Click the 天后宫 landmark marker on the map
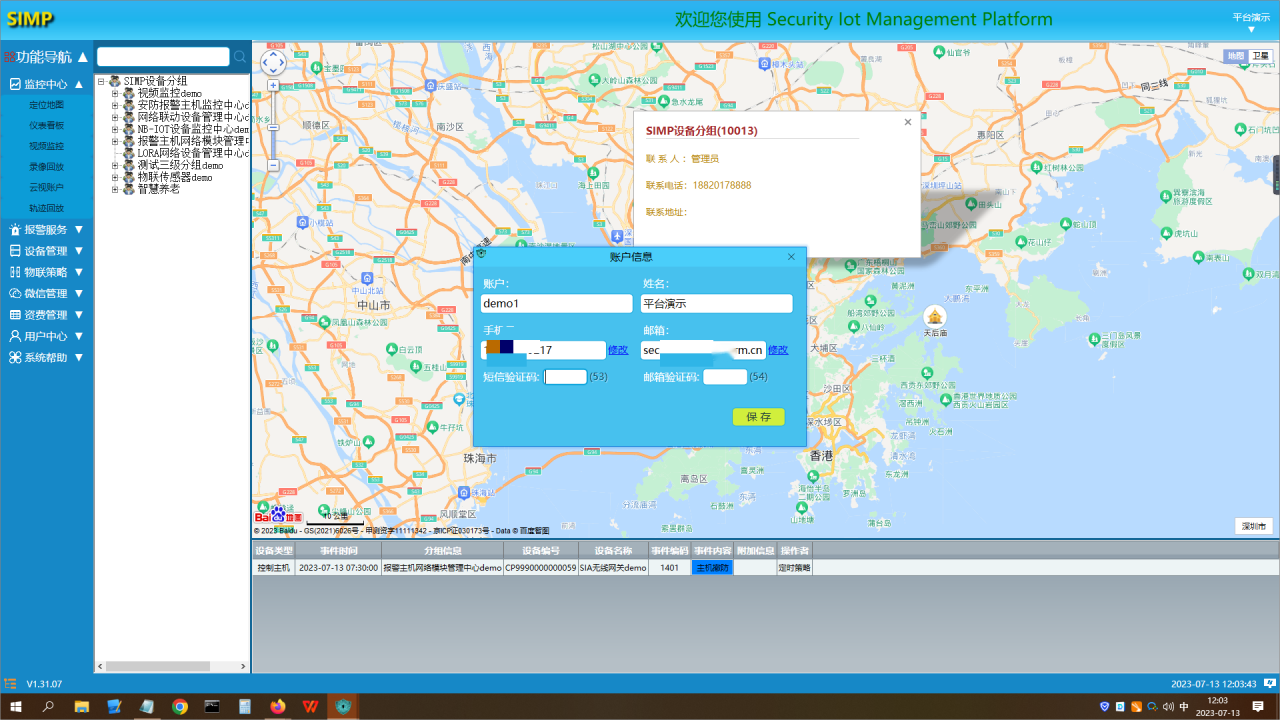 [934, 316]
